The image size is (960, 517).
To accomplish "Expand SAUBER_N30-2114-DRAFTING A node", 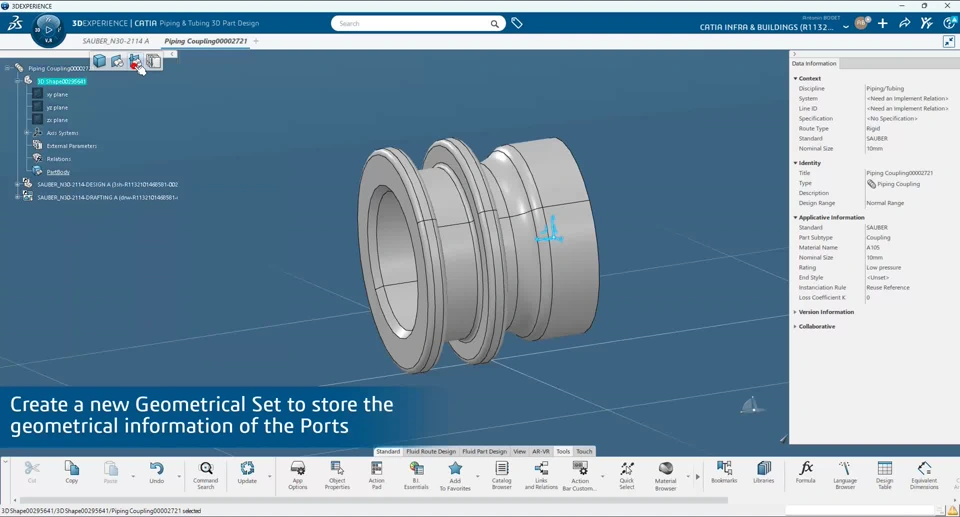I will tap(18, 197).
